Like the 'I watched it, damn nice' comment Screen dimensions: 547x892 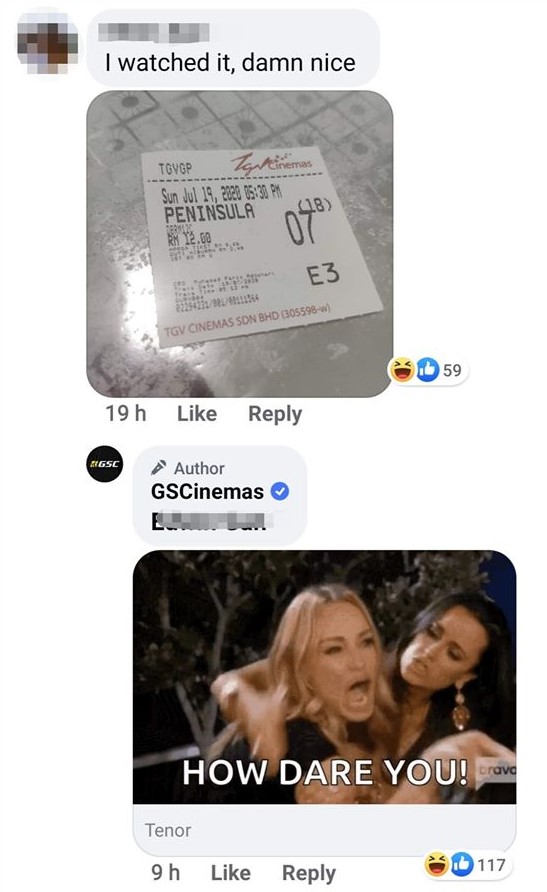[x=197, y=413]
